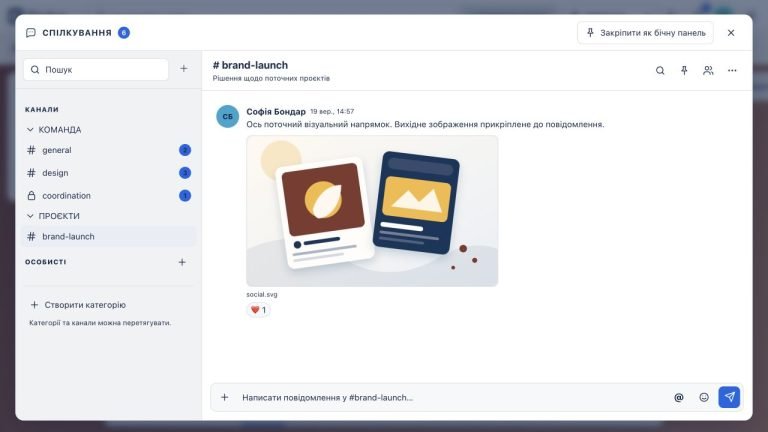Viewport: 768px width, 432px height.
Task: Click the social.svg file name
Action: 262,294
